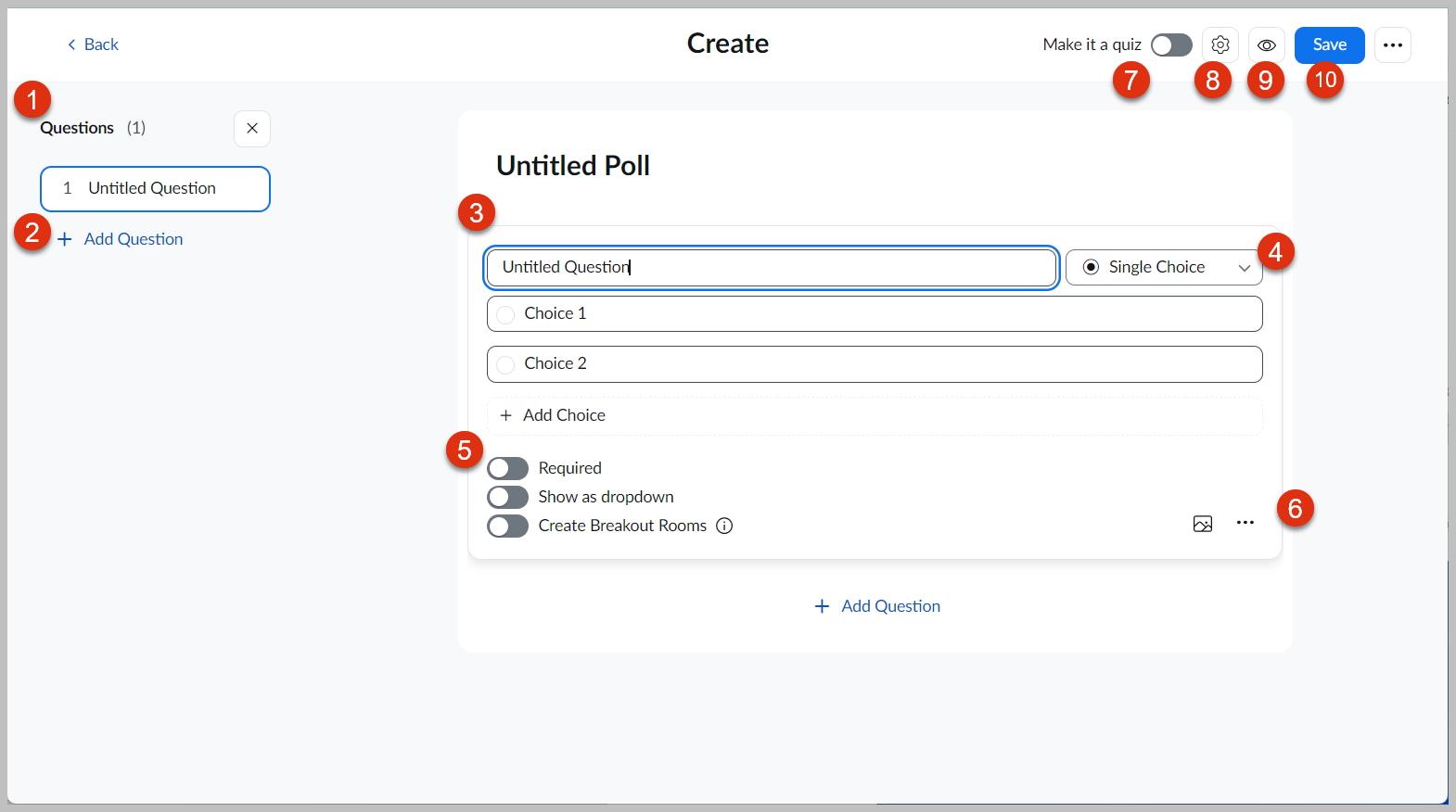This screenshot has height=812, width=1456.
Task: Toggle the Required switch on
Action: (x=507, y=468)
